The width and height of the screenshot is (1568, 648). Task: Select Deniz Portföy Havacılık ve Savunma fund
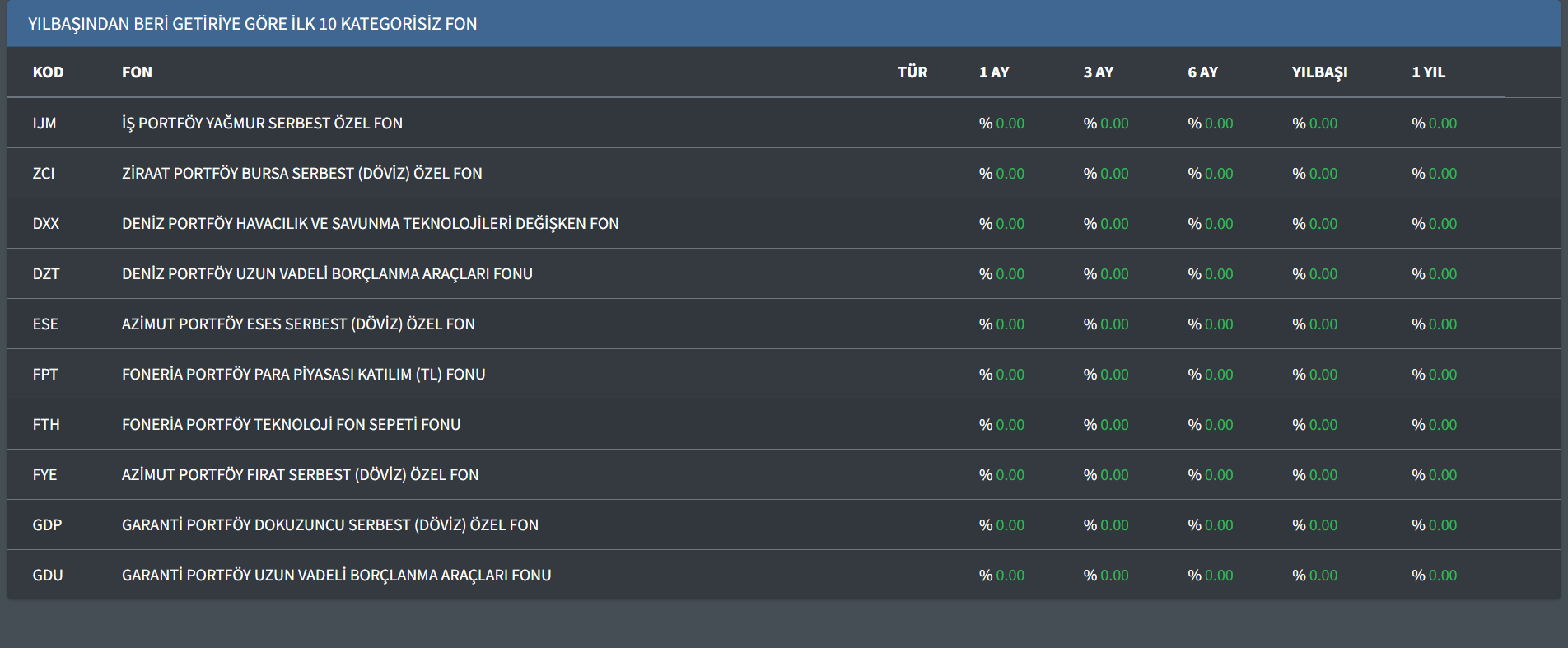point(370,224)
